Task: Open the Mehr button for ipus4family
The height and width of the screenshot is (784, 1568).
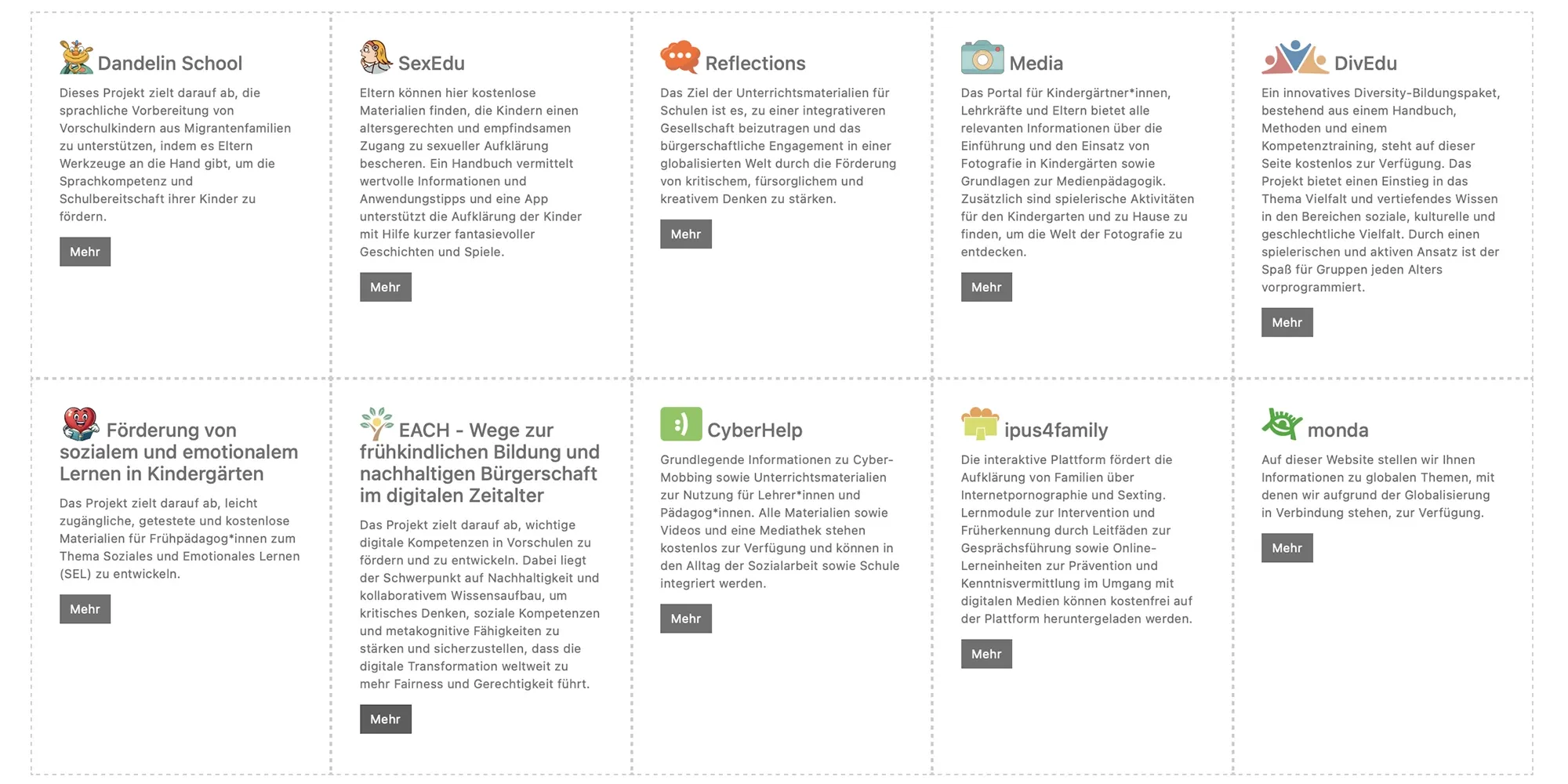Action: point(986,654)
